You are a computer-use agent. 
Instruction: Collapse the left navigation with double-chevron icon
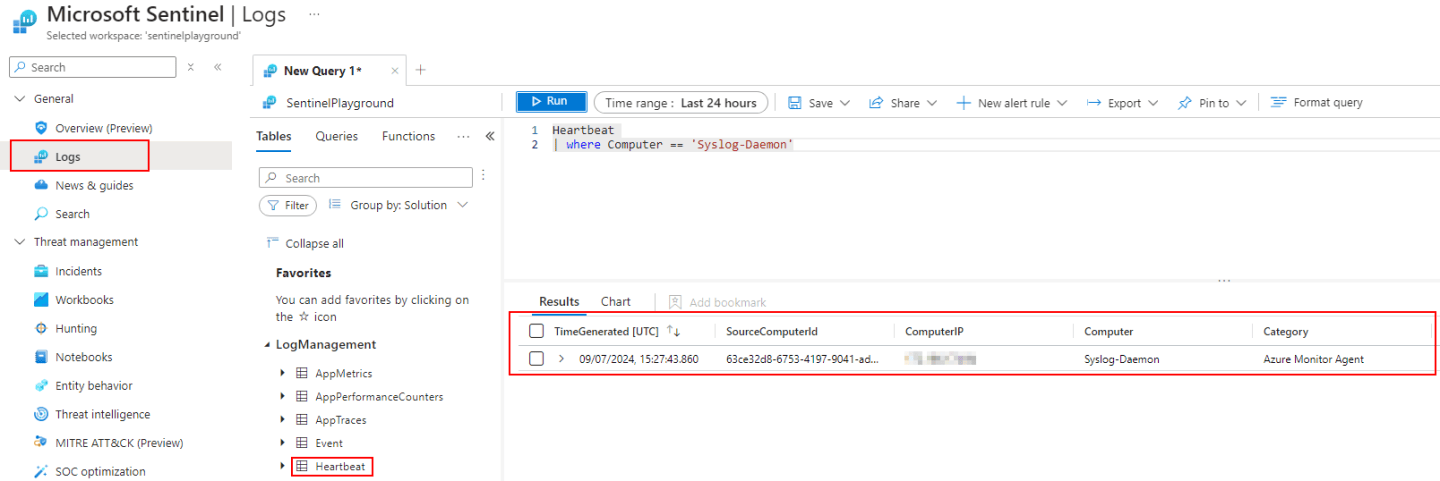[x=217, y=67]
